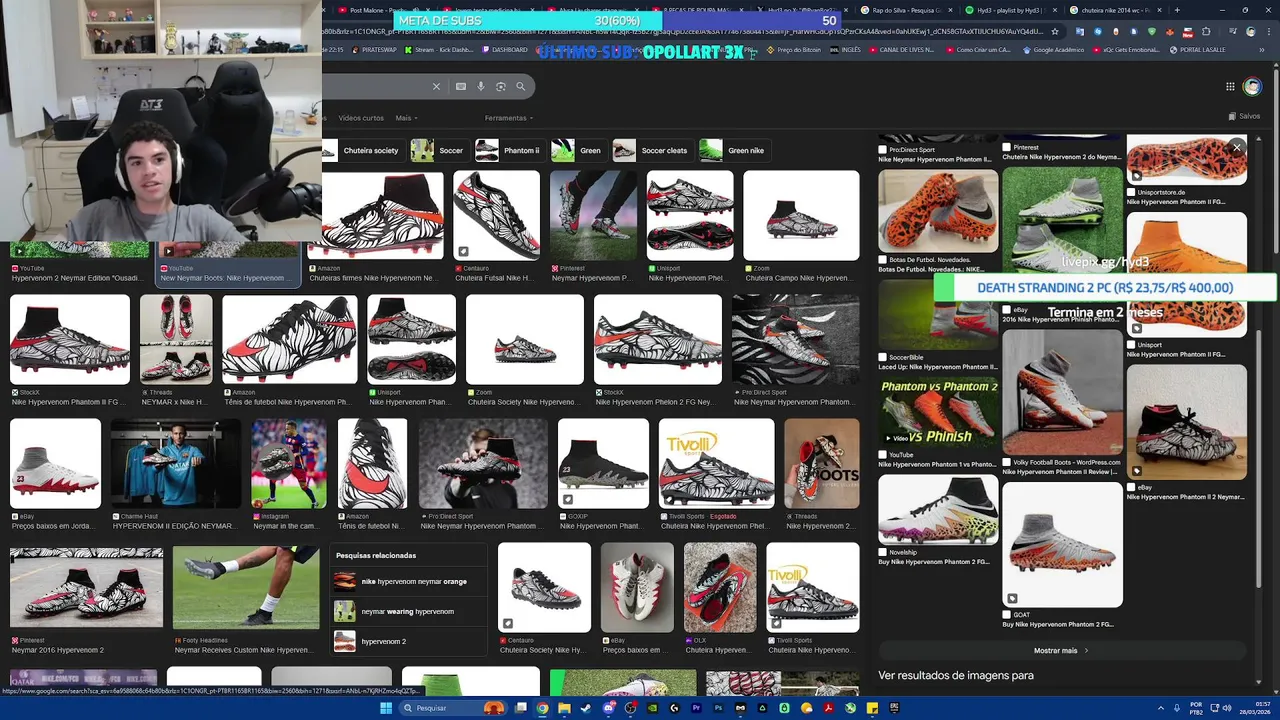
Task: Filter images by Chuteira society chip
Action: 362,151
